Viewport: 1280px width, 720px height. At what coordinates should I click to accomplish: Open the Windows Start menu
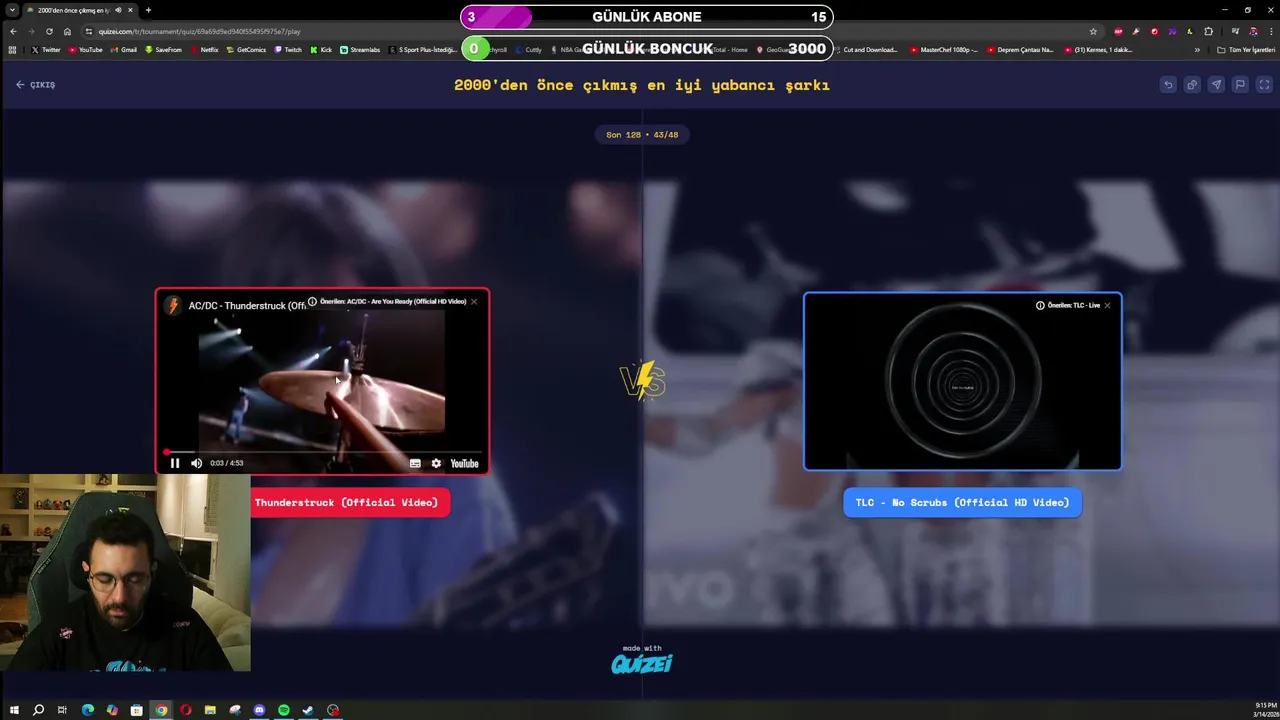tap(14, 710)
